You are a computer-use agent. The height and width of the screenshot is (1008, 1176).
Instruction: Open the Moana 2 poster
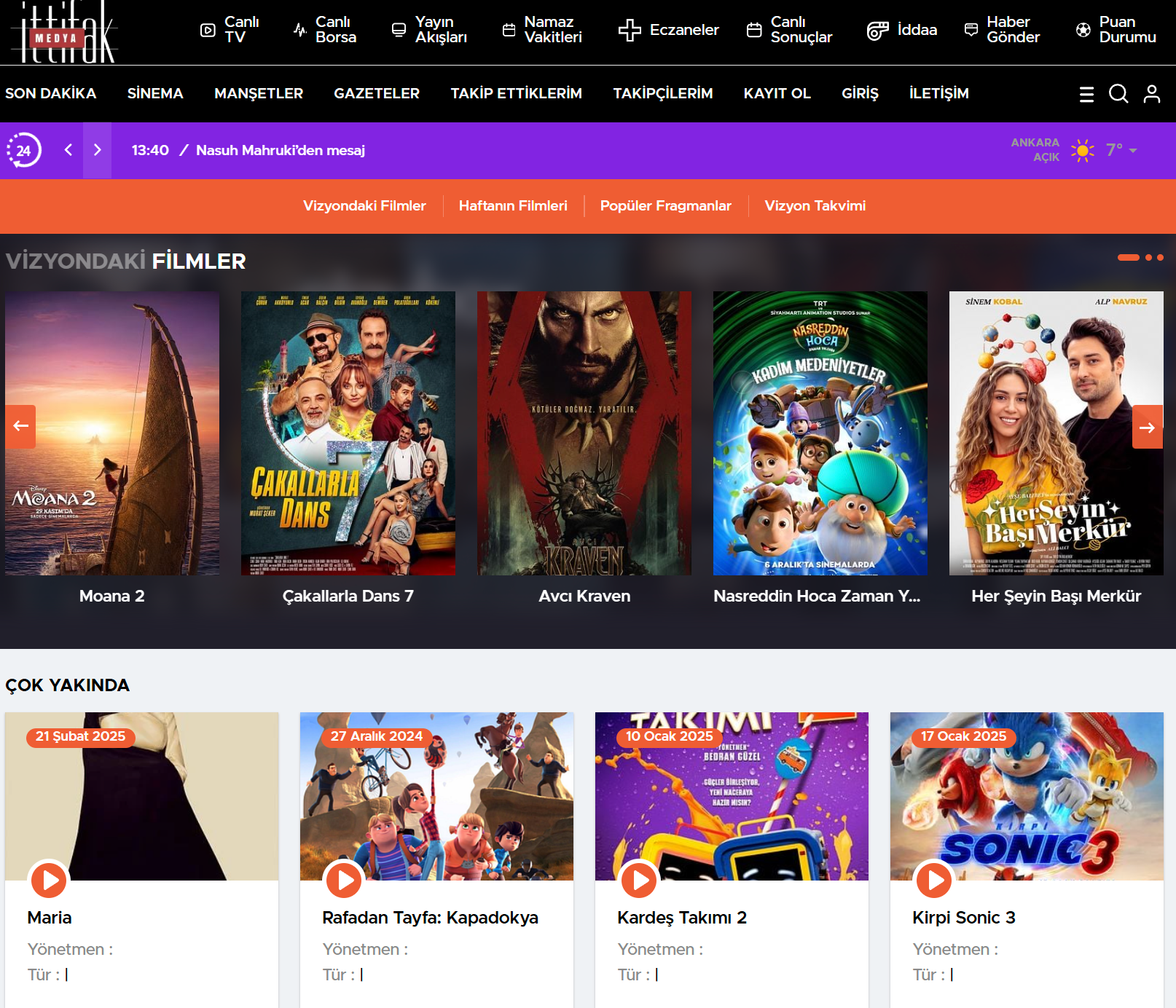click(112, 433)
